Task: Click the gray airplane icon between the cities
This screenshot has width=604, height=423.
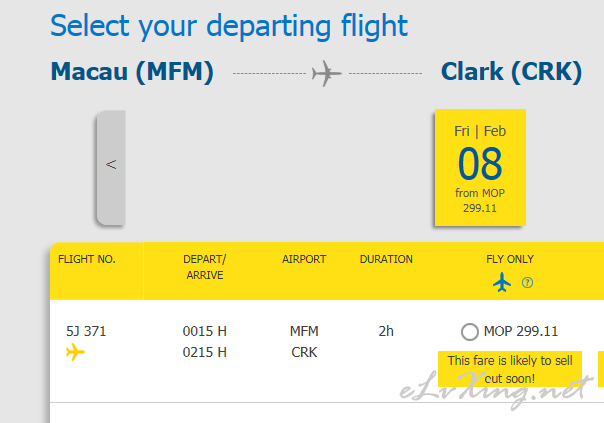Action: 327,73
